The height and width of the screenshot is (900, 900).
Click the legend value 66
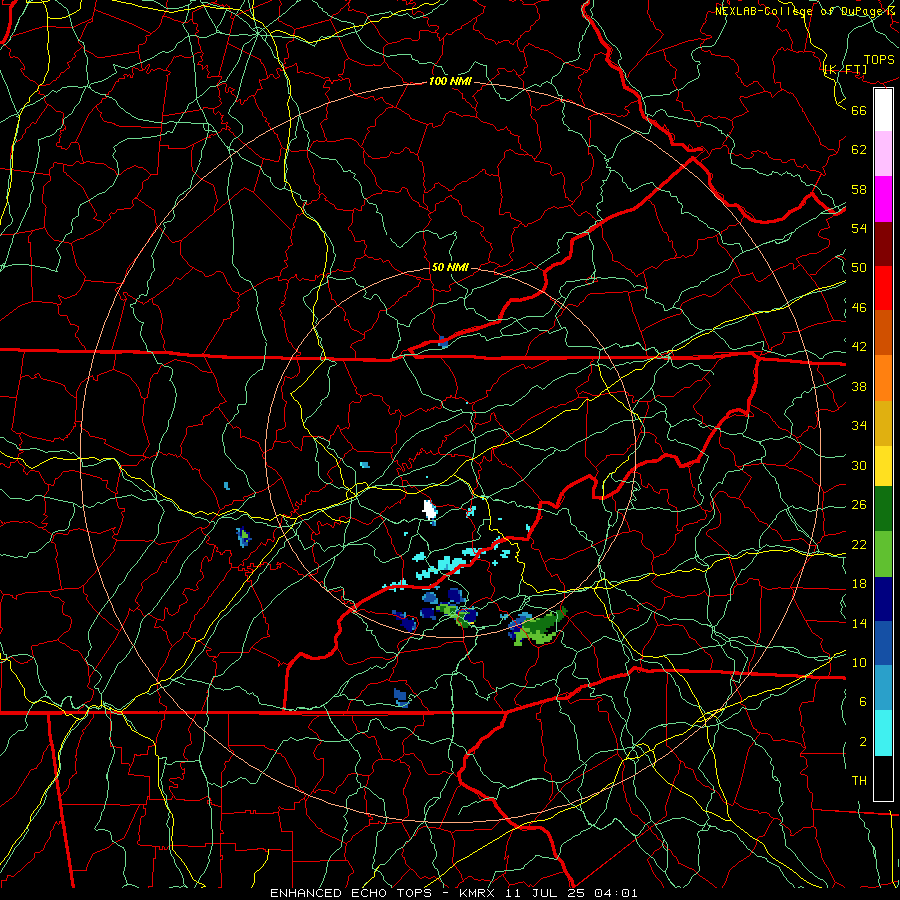pos(859,110)
